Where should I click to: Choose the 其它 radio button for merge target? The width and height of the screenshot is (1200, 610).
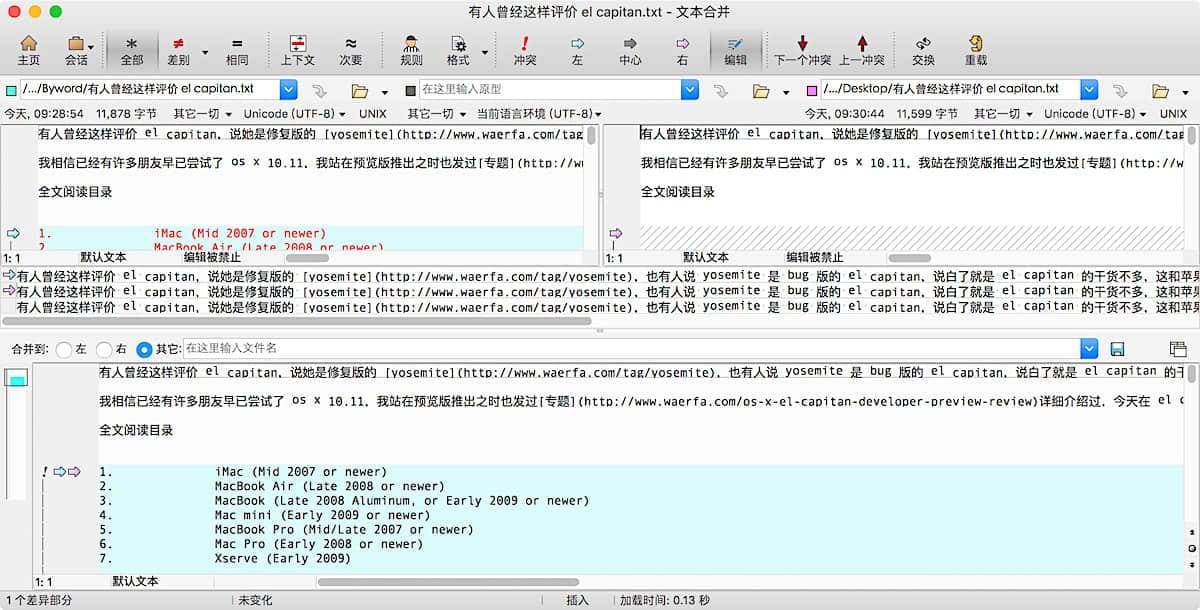[x=144, y=350]
